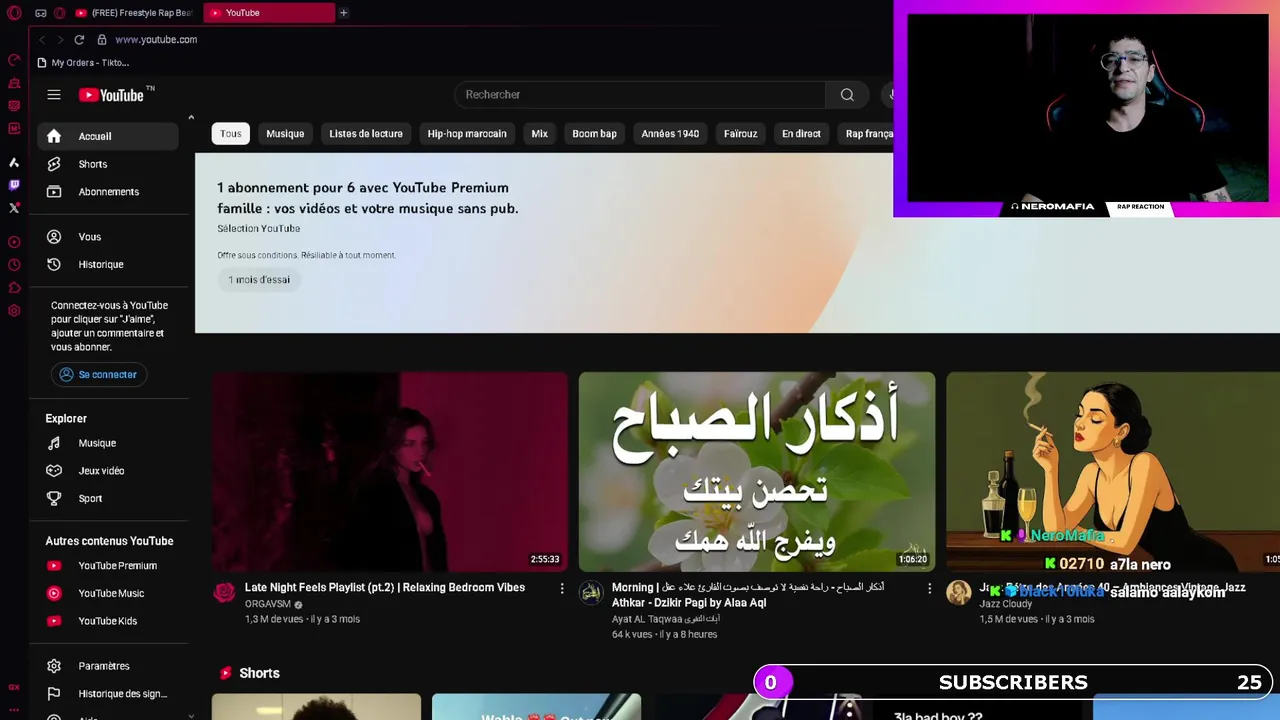Go to Accueil in YouTube sidebar

108,137
